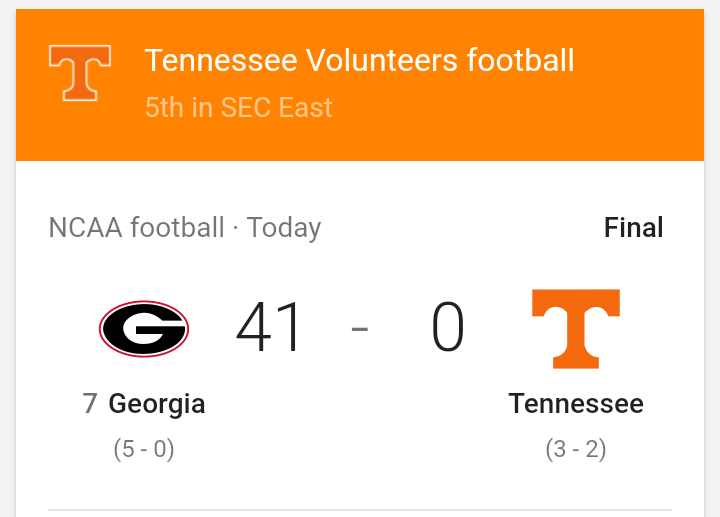Select the Today date label
The height and width of the screenshot is (517, 720).
coord(284,228)
